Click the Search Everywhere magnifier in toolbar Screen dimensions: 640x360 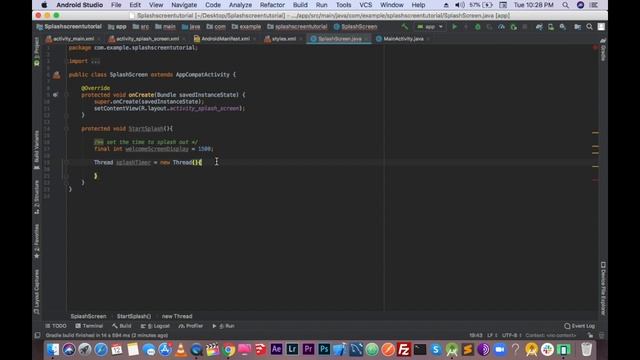coord(589,27)
